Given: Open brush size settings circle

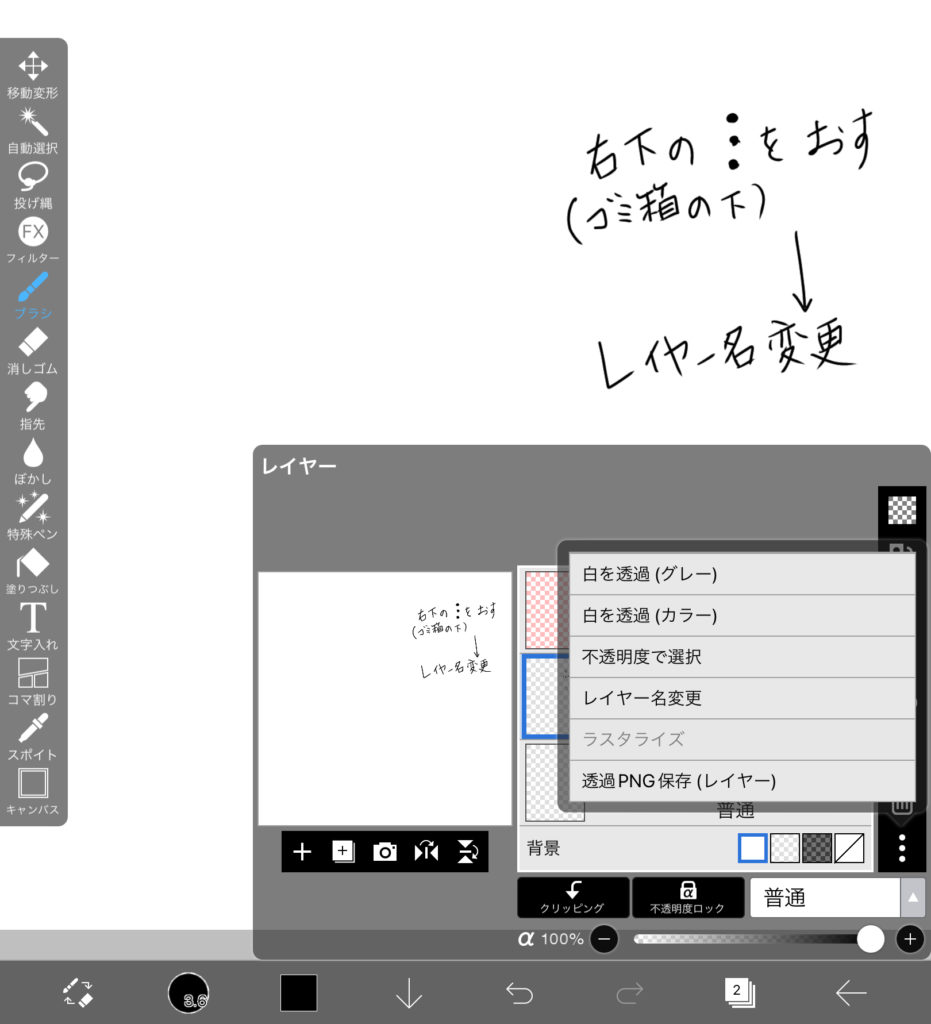Looking at the screenshot, I should coord(188,993).
